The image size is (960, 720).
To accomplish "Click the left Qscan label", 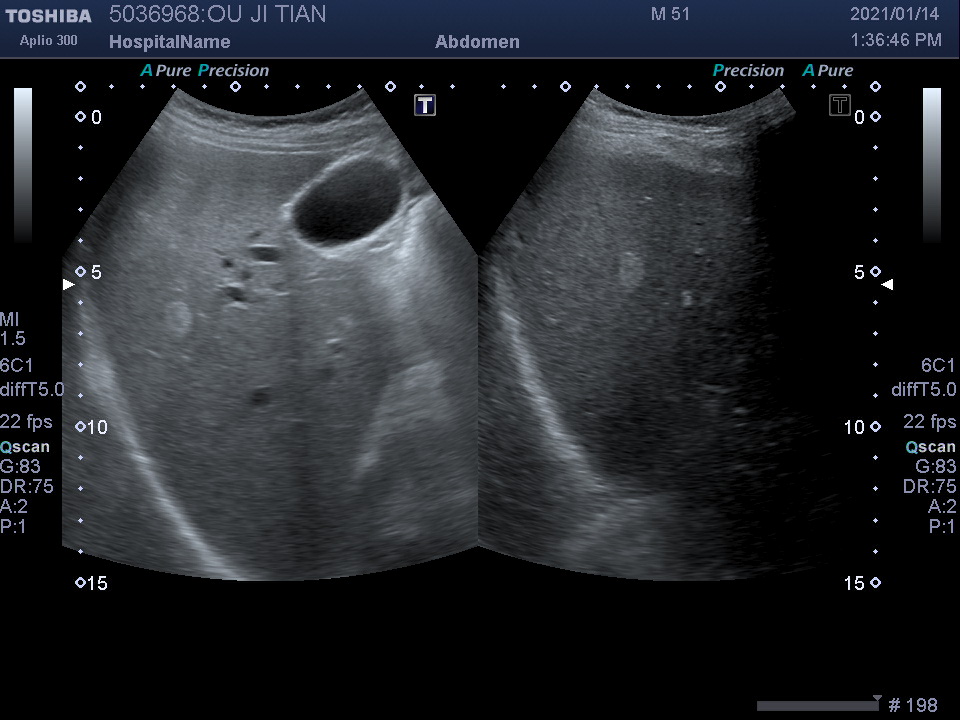I will point(24,447).
